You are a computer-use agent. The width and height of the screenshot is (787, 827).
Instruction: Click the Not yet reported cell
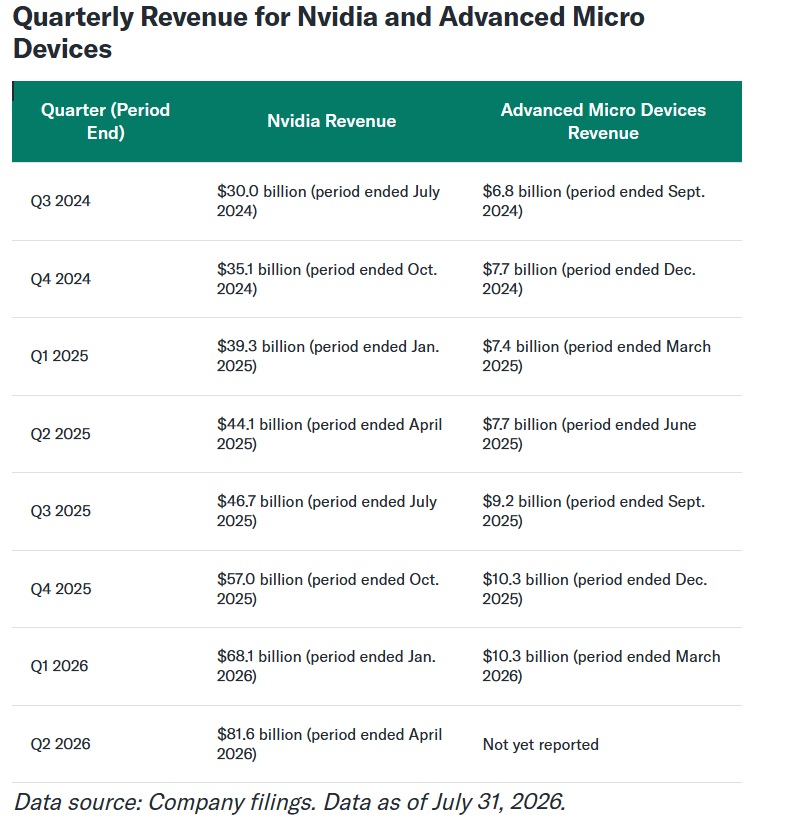coord(541,744)
